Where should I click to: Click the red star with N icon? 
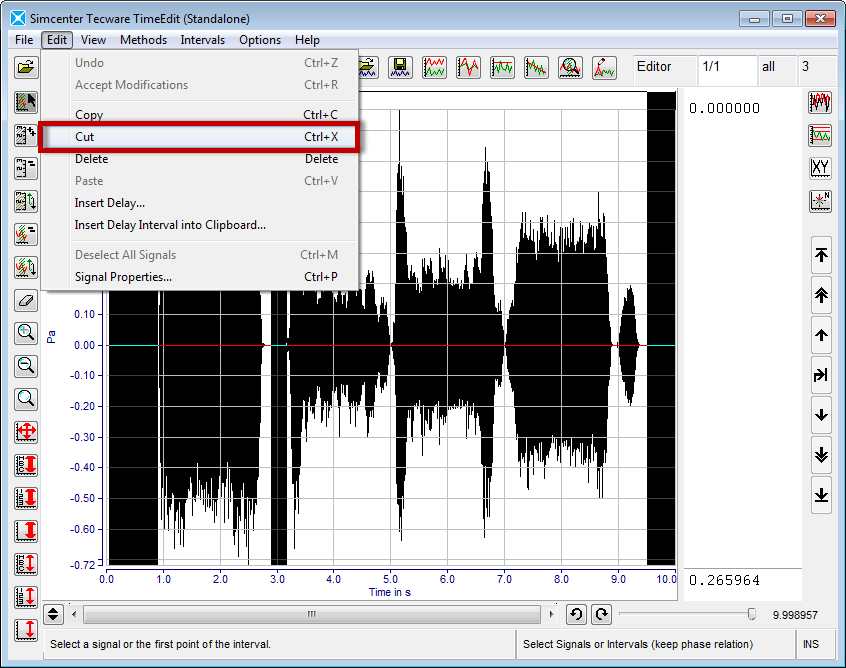coord(820,201)
